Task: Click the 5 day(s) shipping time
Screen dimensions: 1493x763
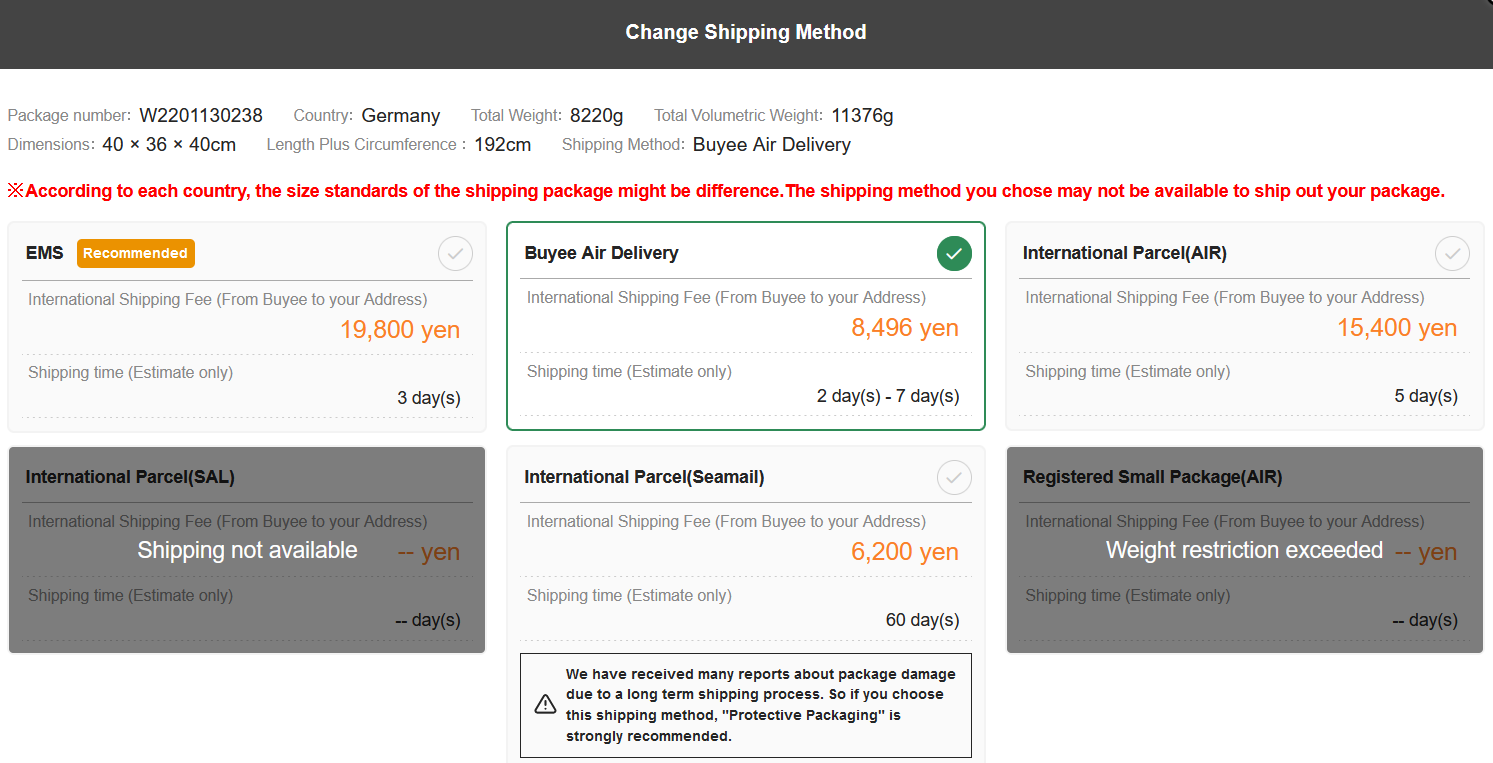Action: [1426, 396]
